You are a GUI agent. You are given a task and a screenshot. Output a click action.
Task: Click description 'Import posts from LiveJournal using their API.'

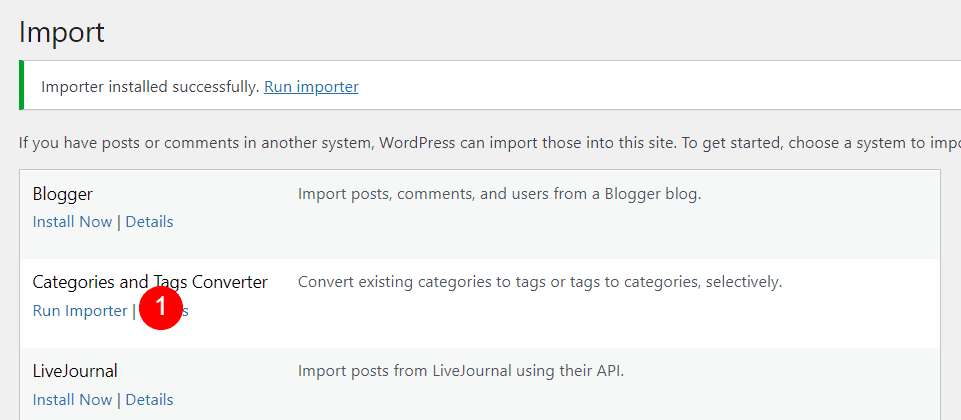click(461, 371)
